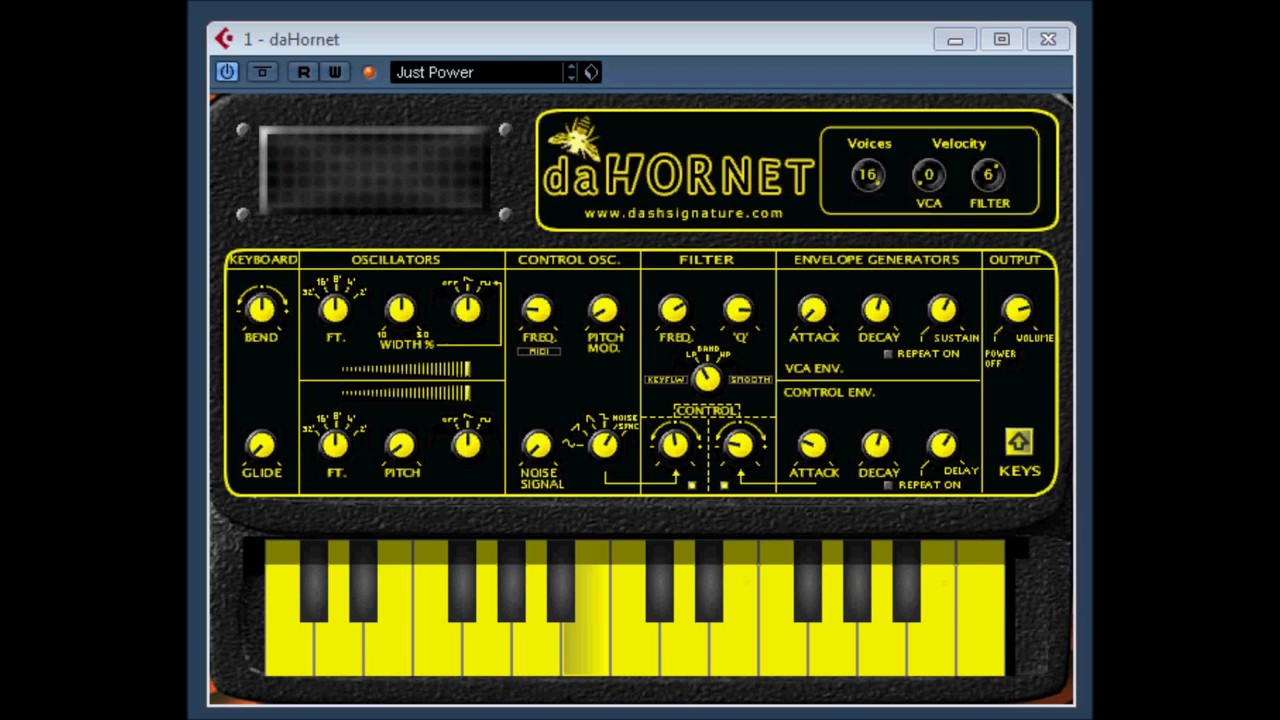Click the bypass button beside the power icon
This screenshot has width=1280, height=720.
[262, 72]
